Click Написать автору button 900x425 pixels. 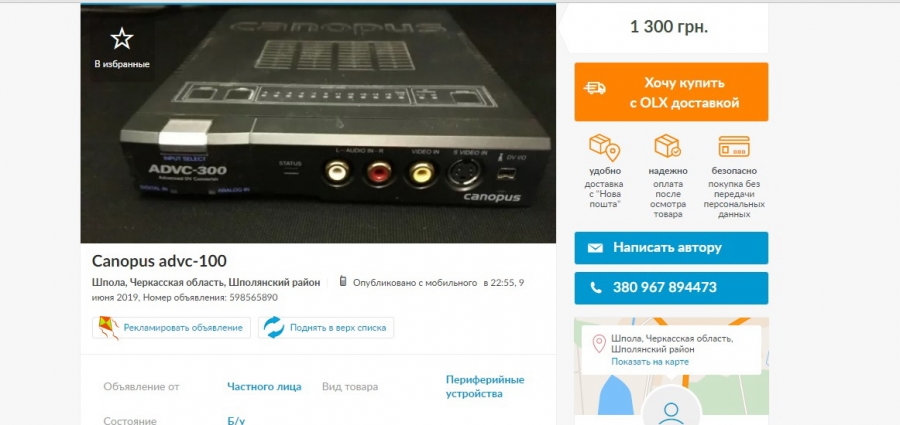point(671,248)
